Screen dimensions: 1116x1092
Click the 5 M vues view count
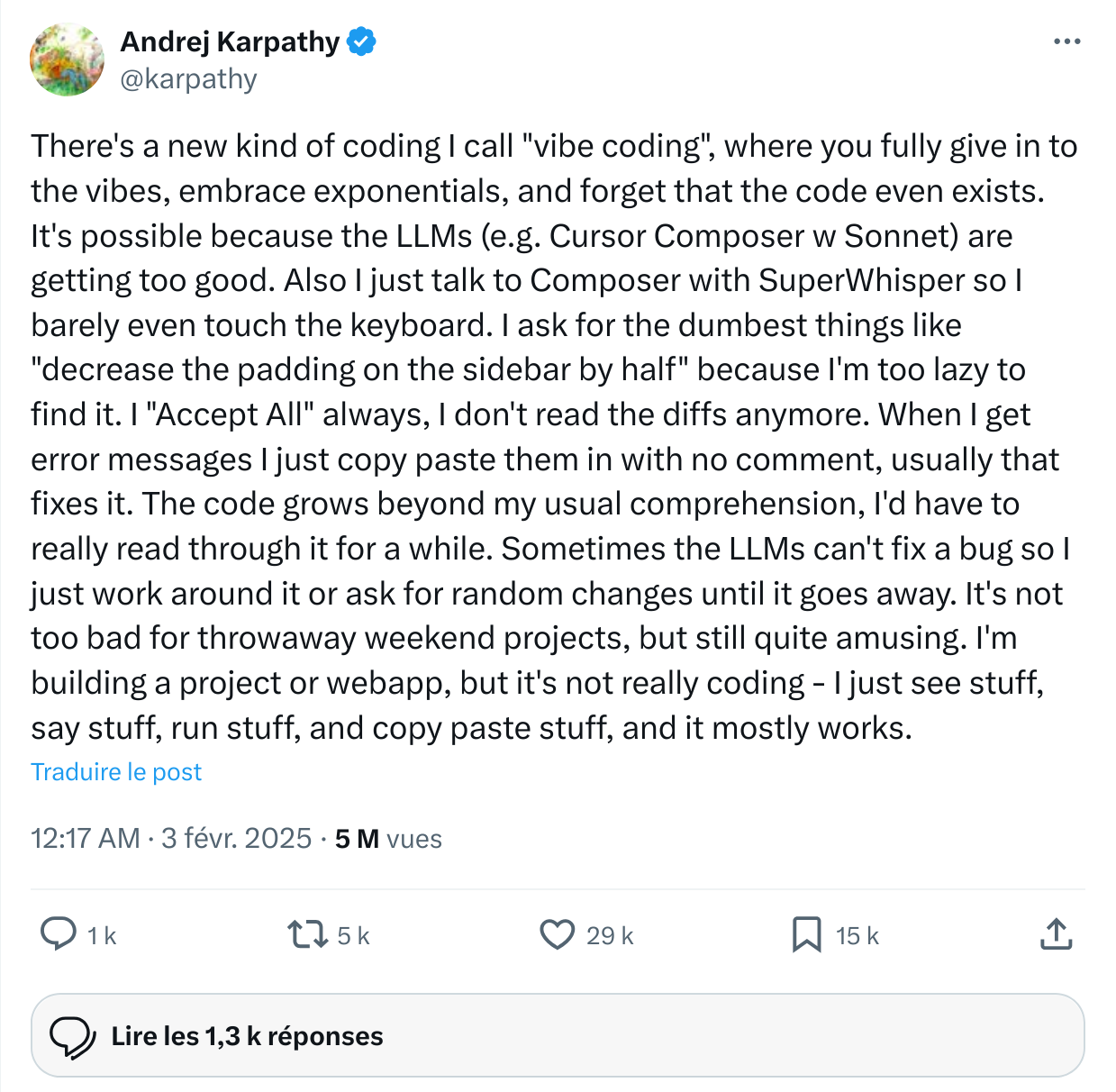pos(387,839)
